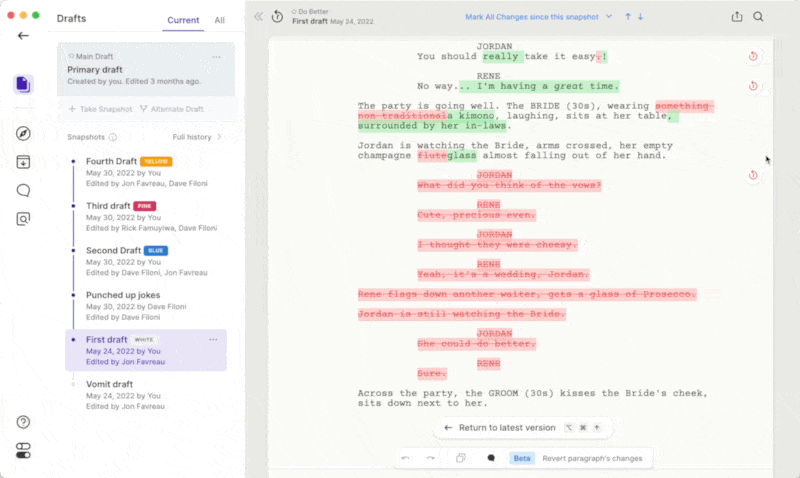Click the search-in-document sidebar icon
The image size is (800, 478).
tap(23, 218)
